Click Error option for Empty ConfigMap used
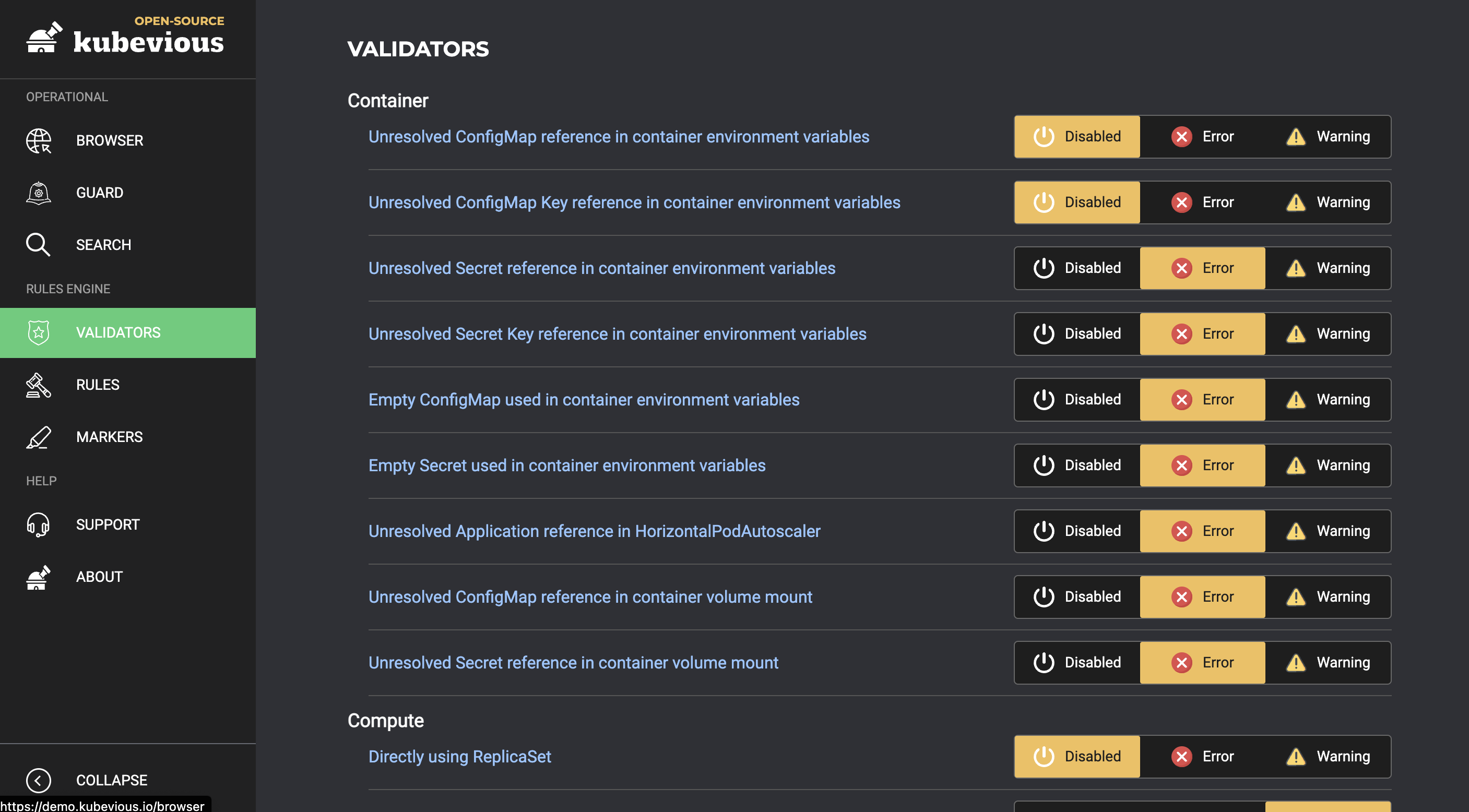The image size is (1469, 812). 1202,400
